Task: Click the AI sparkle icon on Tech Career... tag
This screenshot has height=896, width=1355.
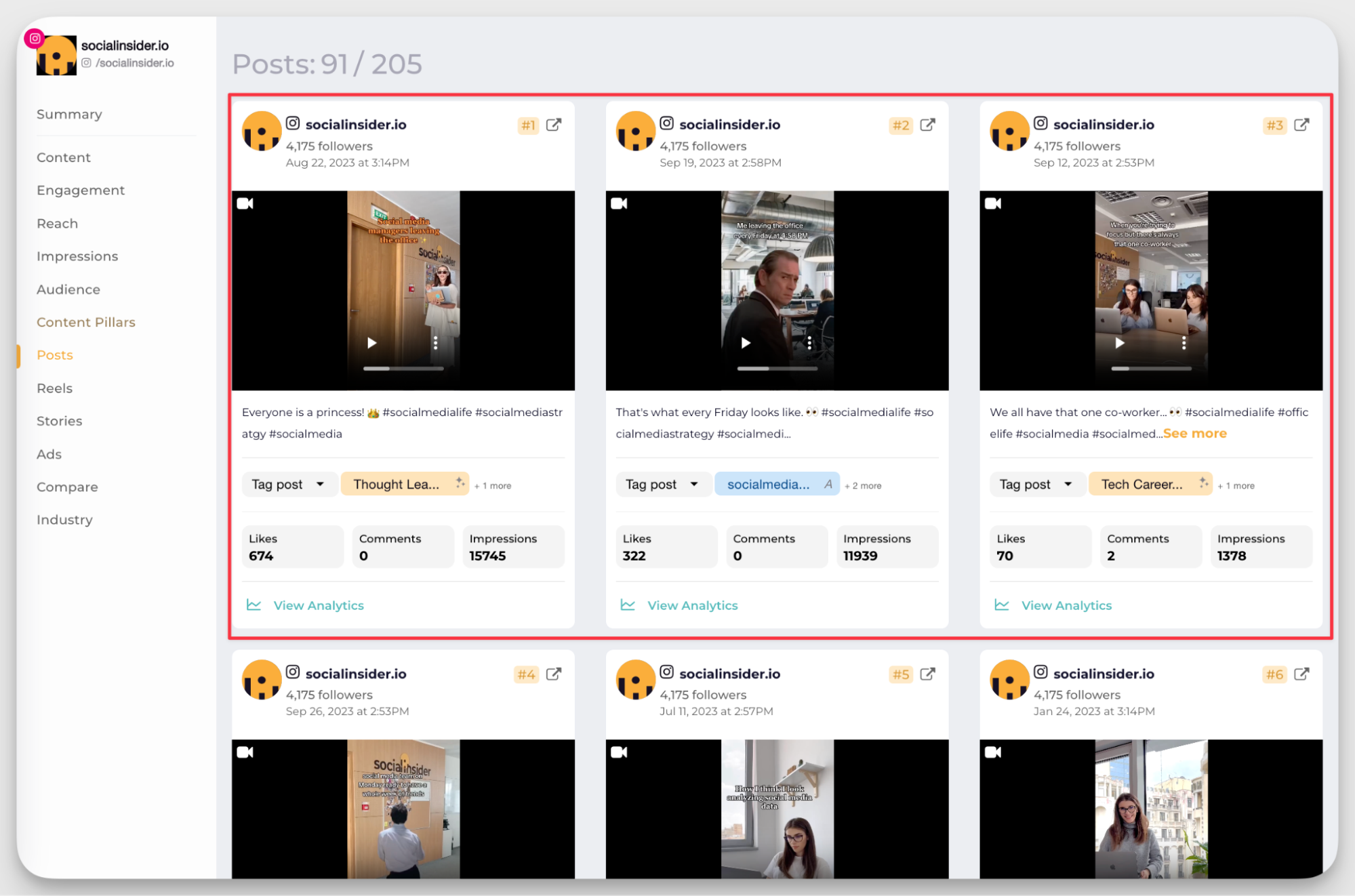Action: tap(1203, 483)
